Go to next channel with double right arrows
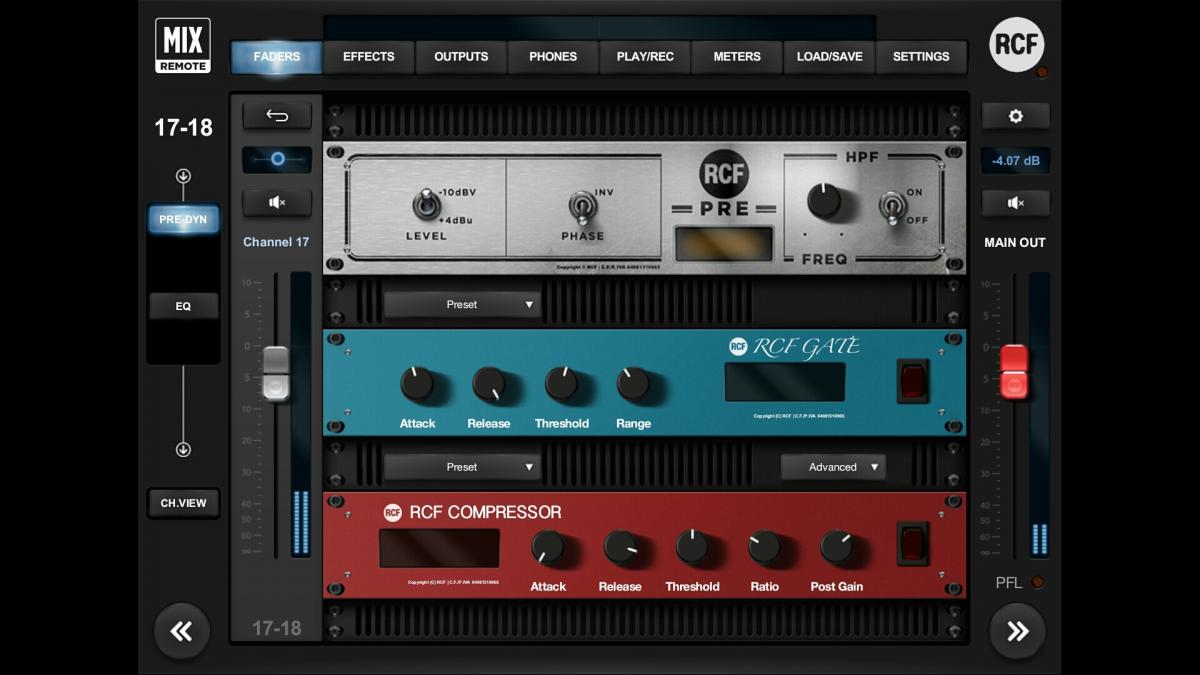Image resolution: width=1200 pixels, height=675 pixels. pyautogui.click(x=1017, y=631)
